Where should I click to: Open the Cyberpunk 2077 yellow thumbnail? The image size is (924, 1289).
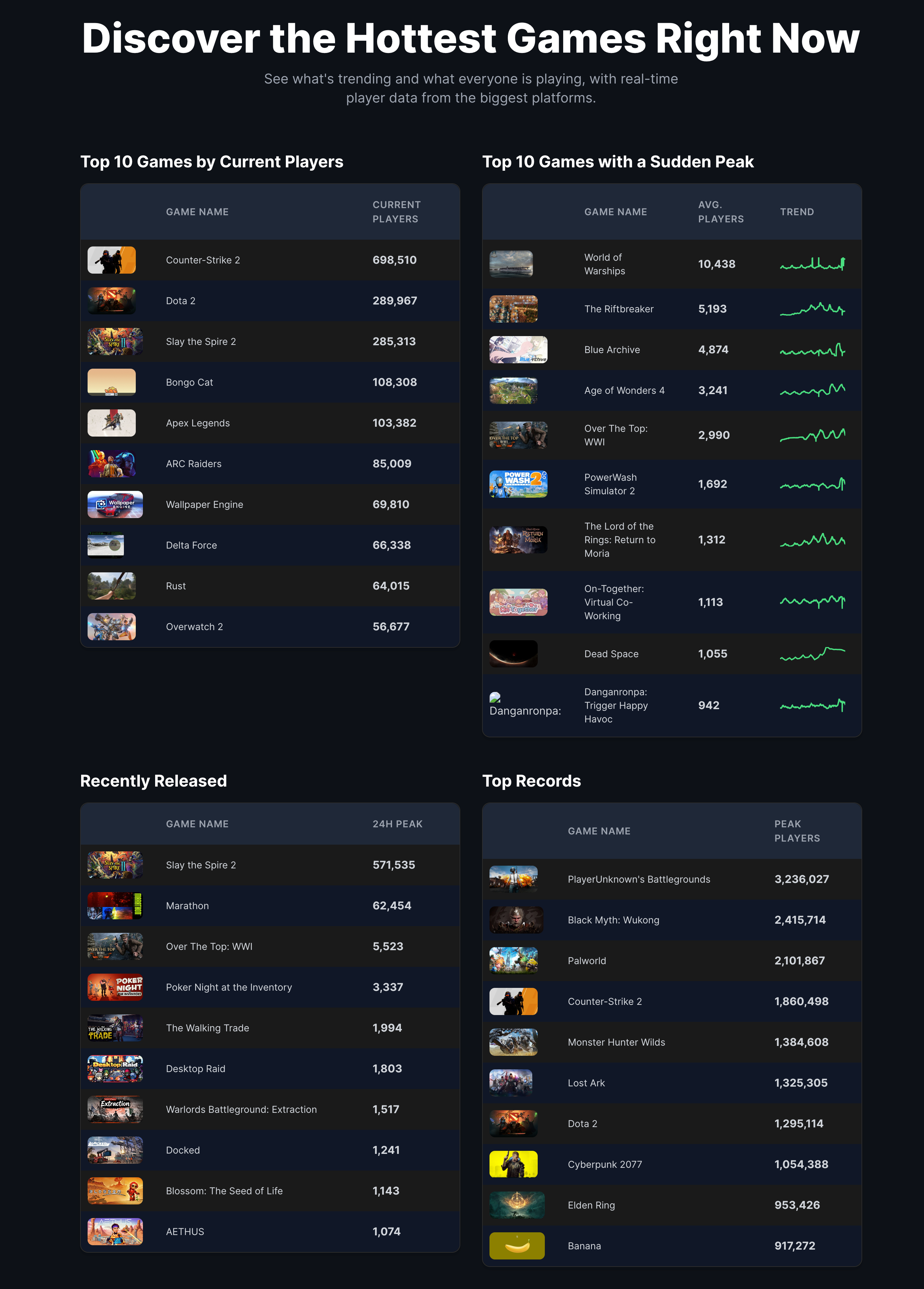(x=513, y=1164)
